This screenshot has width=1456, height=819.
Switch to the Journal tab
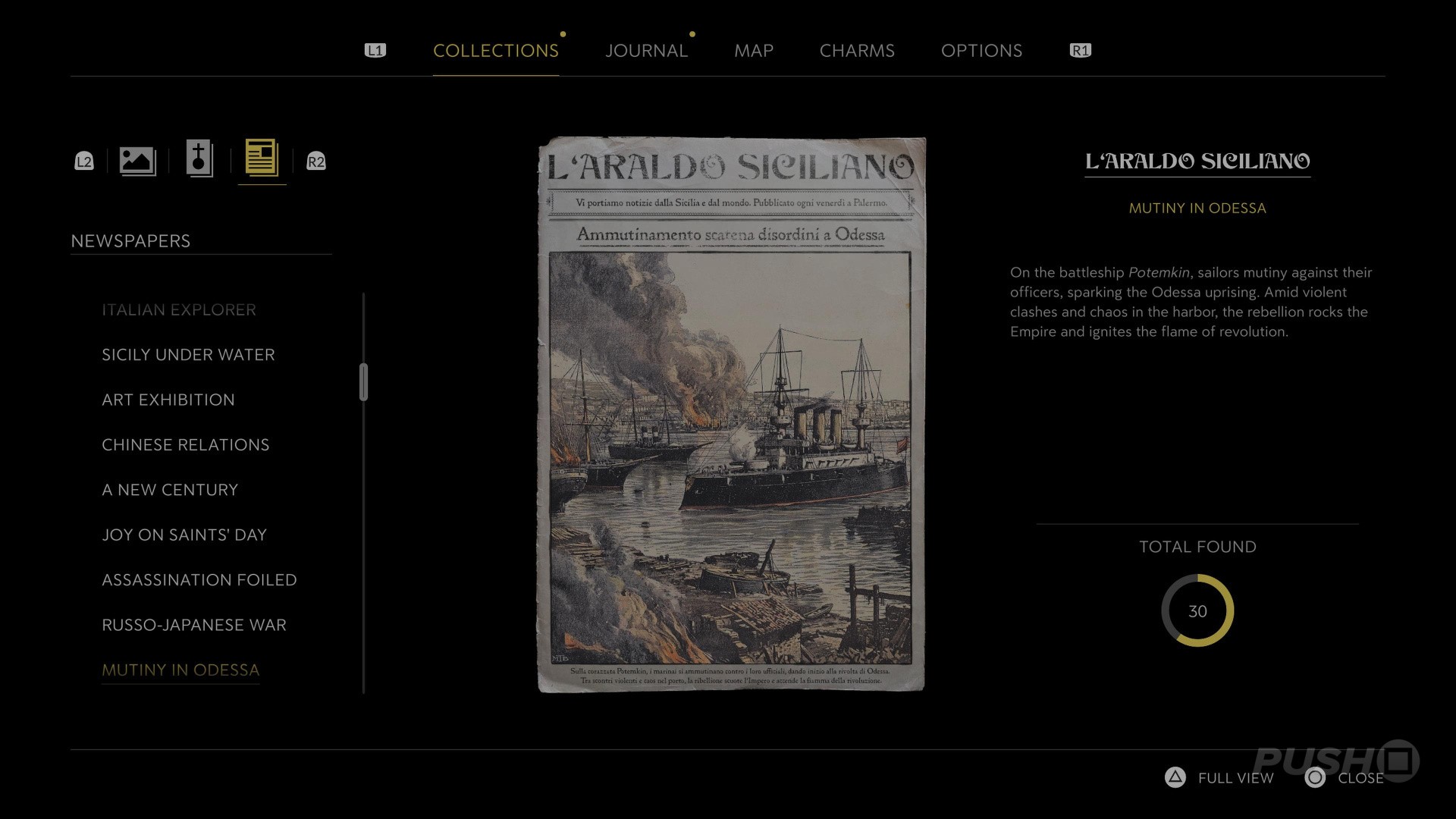(646, 51)
